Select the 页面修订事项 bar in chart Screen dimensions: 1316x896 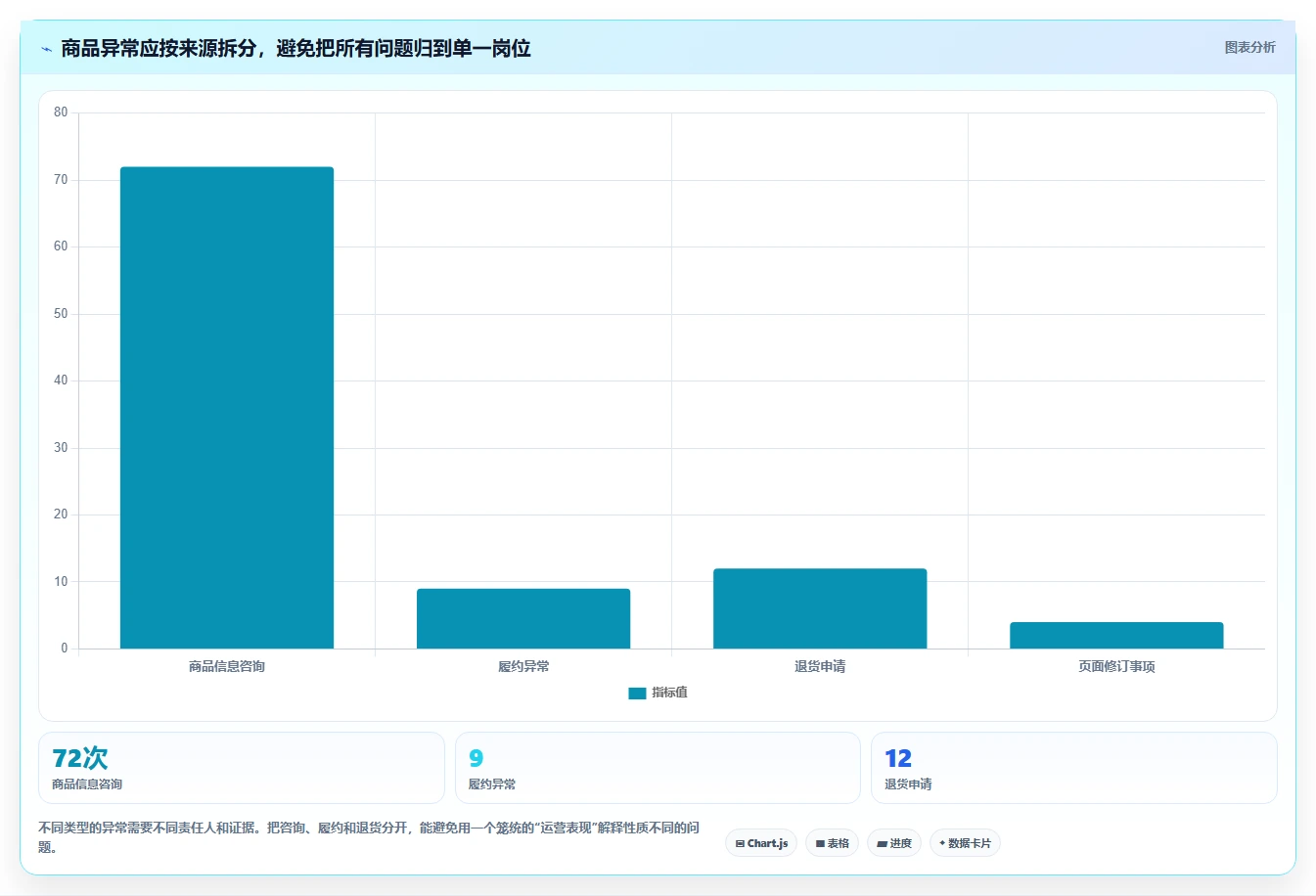[x=1116, y=635]
